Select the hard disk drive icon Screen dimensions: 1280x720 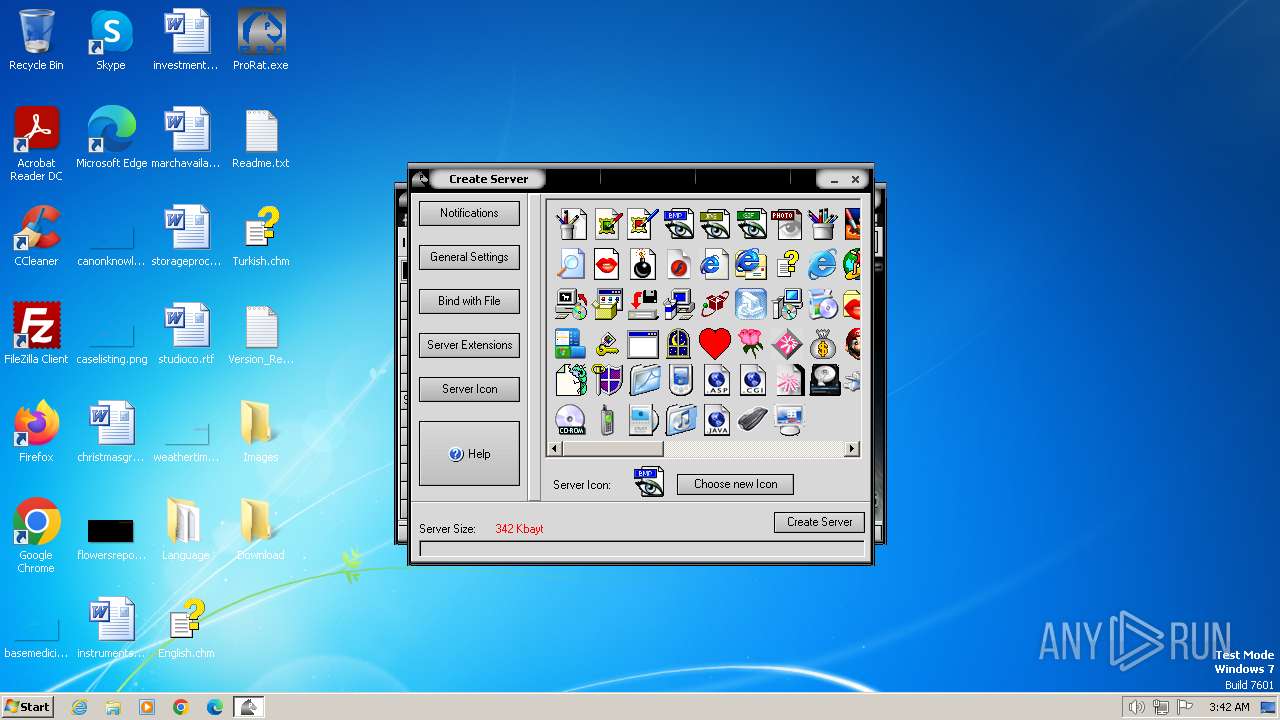click(823, 380)
